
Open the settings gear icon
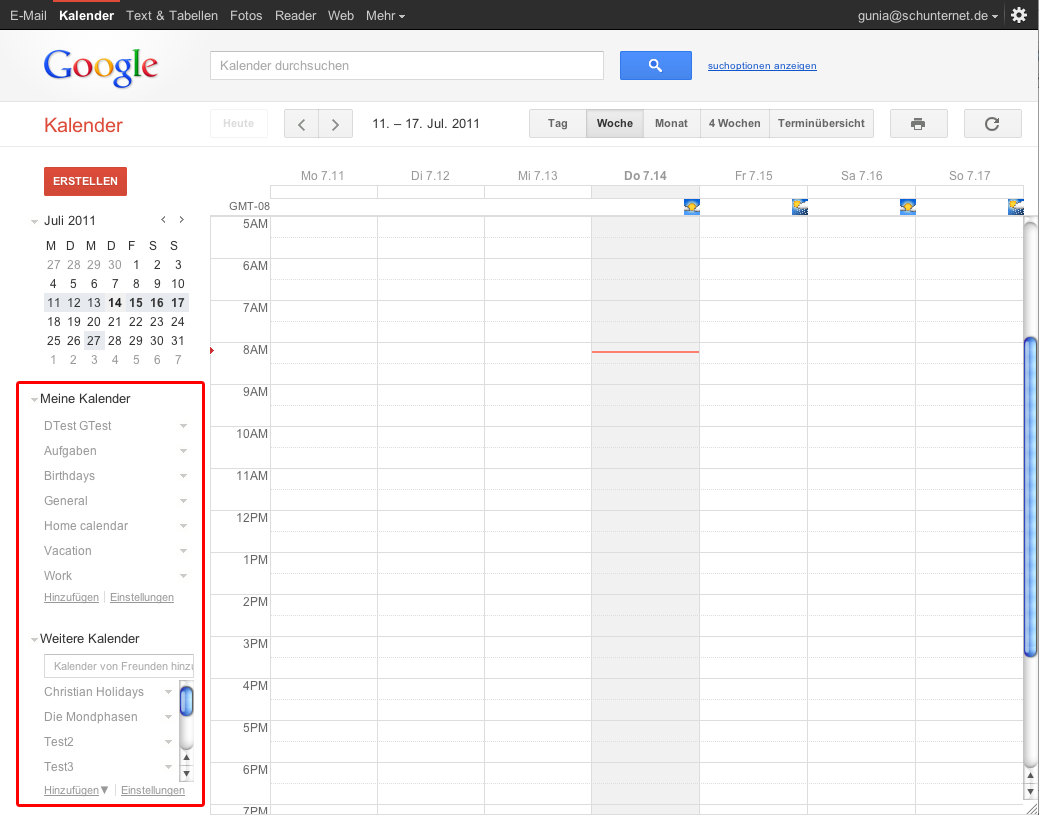1019,15
